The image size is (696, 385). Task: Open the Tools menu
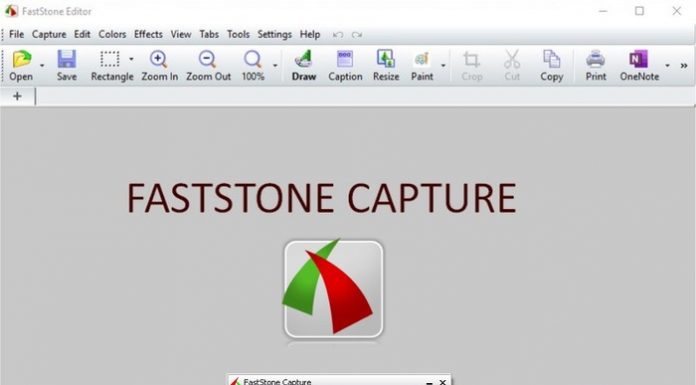pyautogui.click(x=238, y=34)
